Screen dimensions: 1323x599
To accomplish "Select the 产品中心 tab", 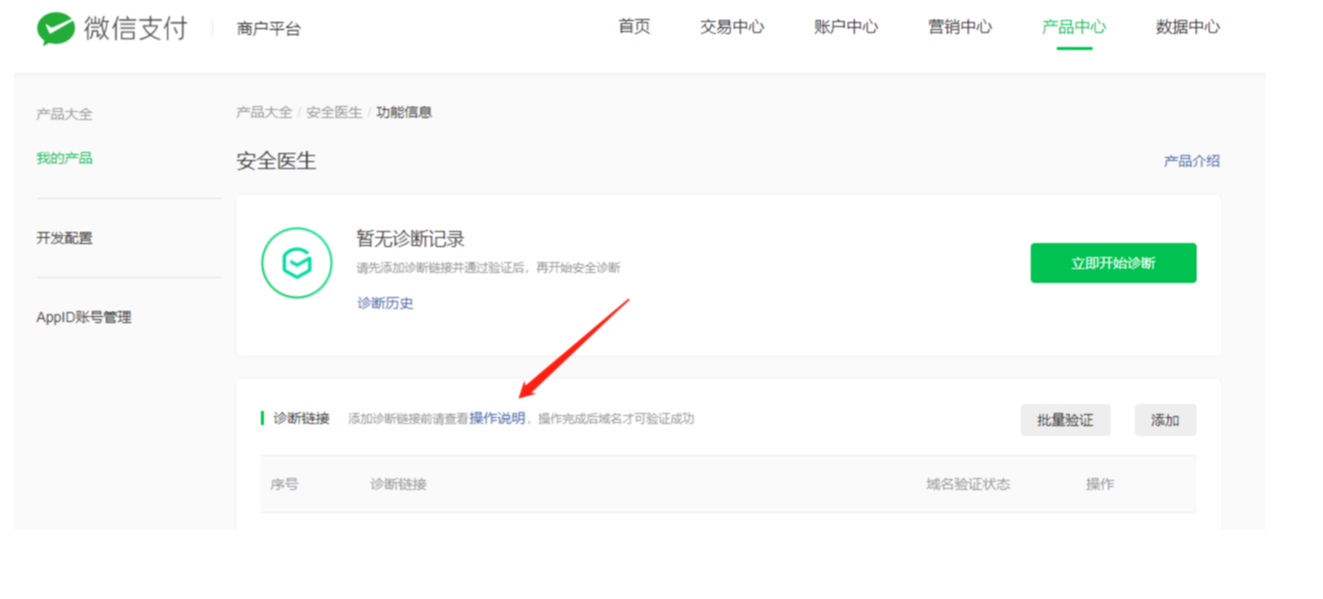I will click(1073, 27).
